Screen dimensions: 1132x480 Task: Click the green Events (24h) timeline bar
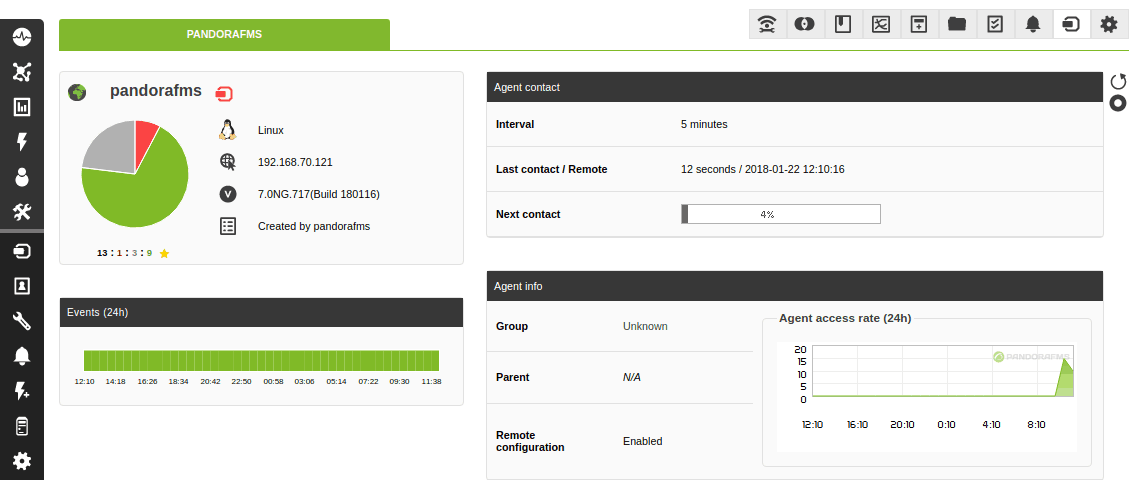pos(261,361)
